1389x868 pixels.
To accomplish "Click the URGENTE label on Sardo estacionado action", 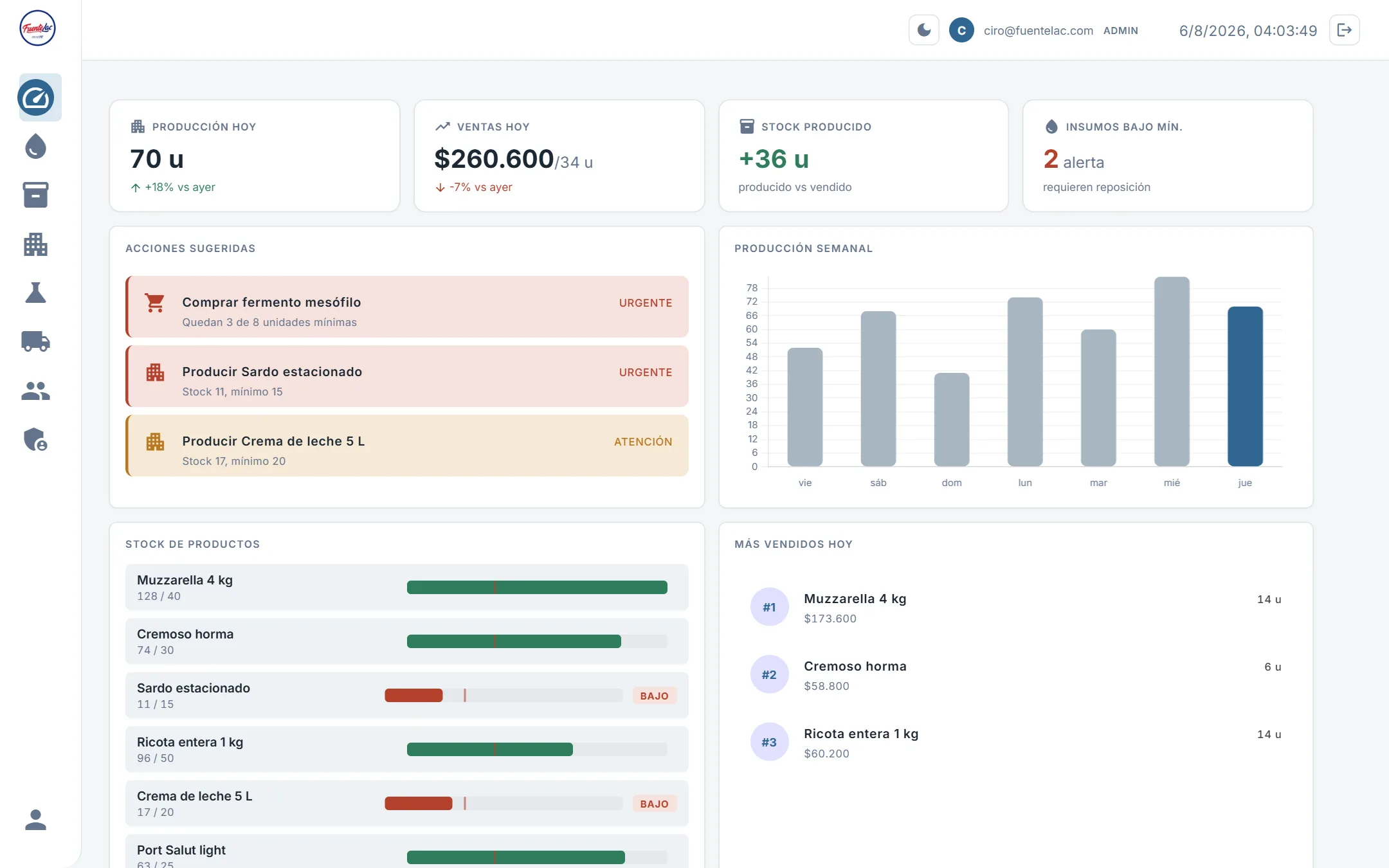I will pyautogui.click(x=646, y=372).
